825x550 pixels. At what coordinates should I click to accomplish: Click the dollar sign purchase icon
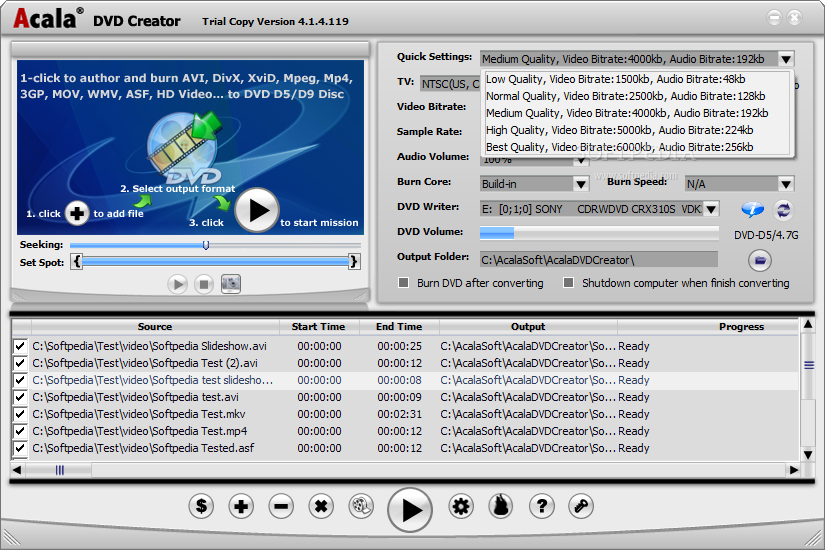[x=201, y=506]
